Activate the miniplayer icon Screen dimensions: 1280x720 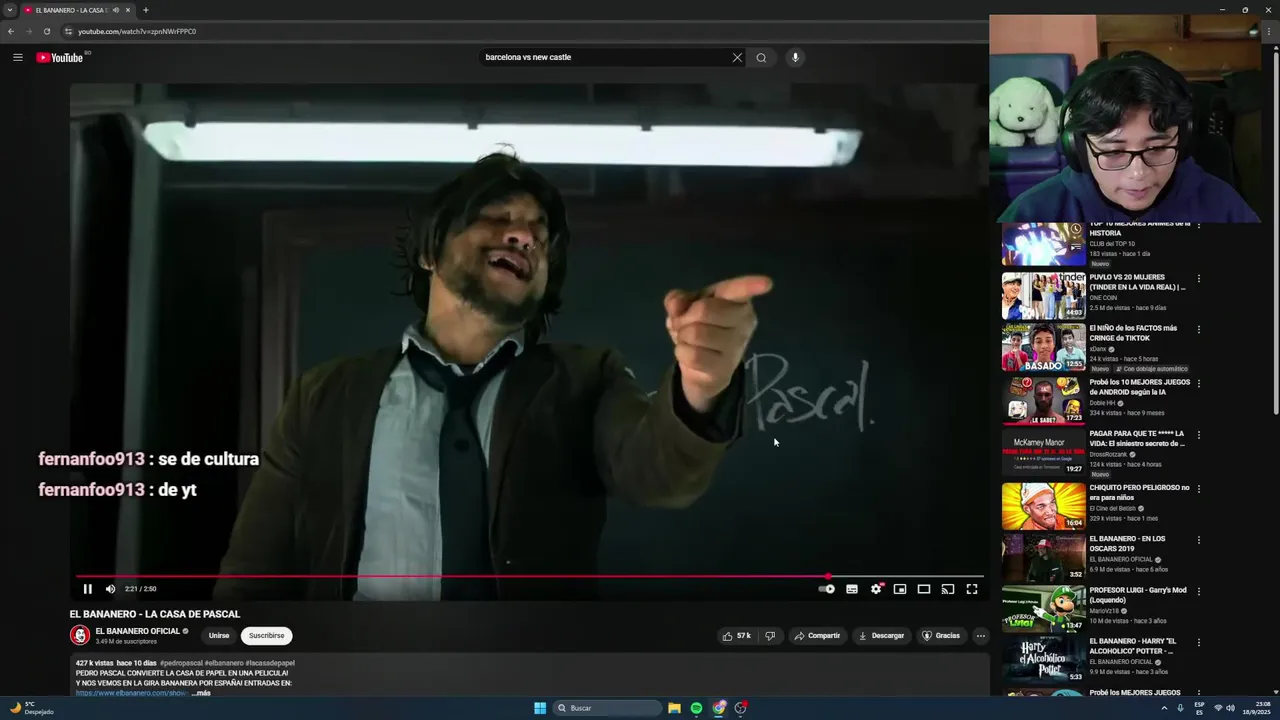900,589
